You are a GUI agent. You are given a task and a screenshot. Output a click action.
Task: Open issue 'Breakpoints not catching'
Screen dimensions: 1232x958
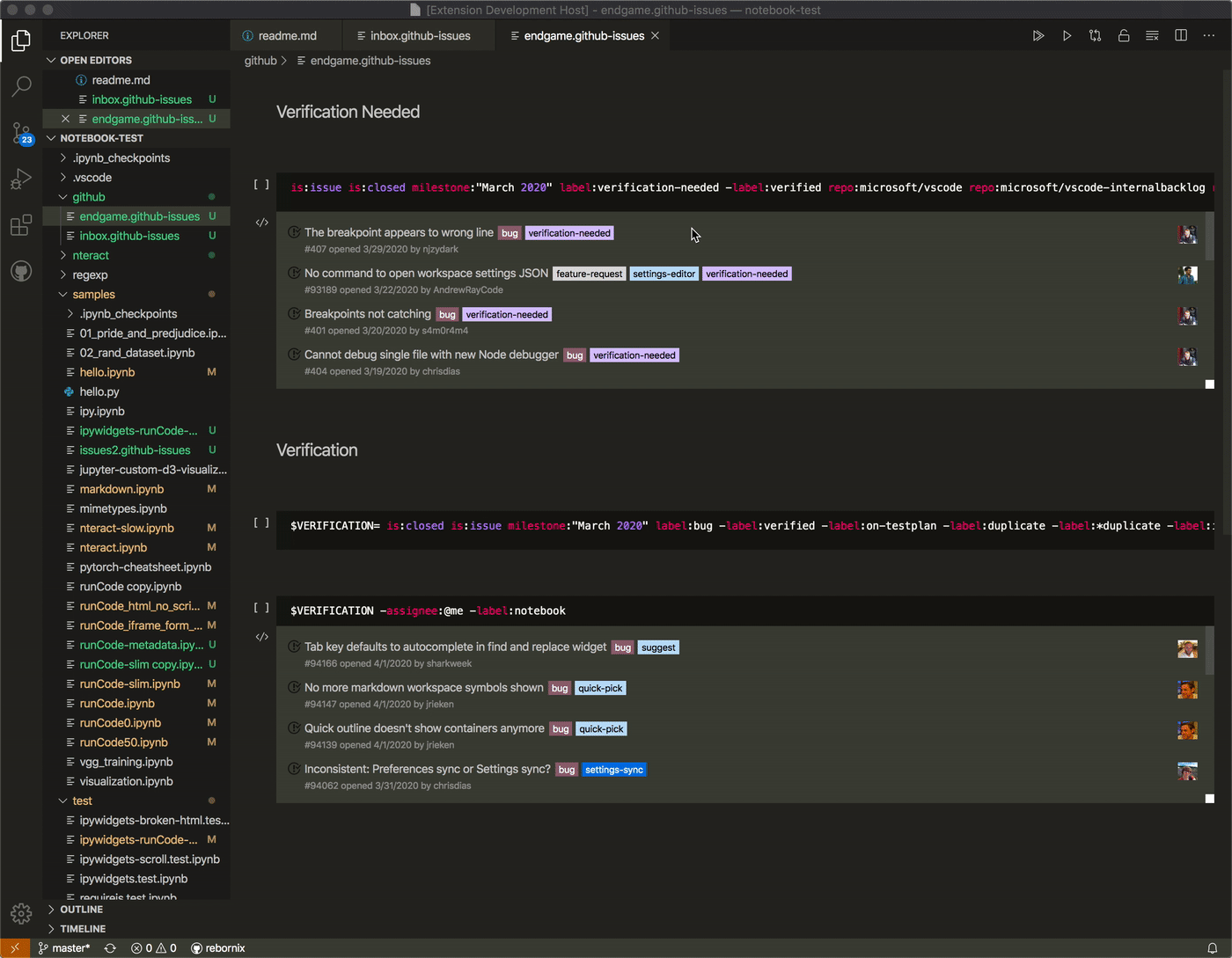pos(368,314)
